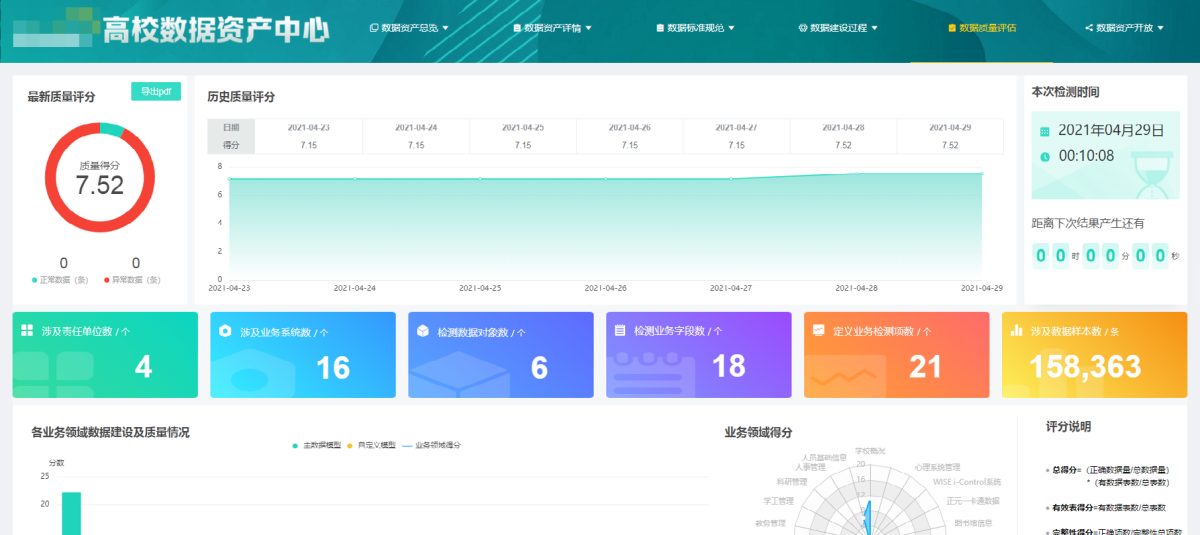Image resolution: width=1200 pixels, height=535 pixels.
Task: Open the 检测业务字段数 card showing 18
Action: pos(699,355)
